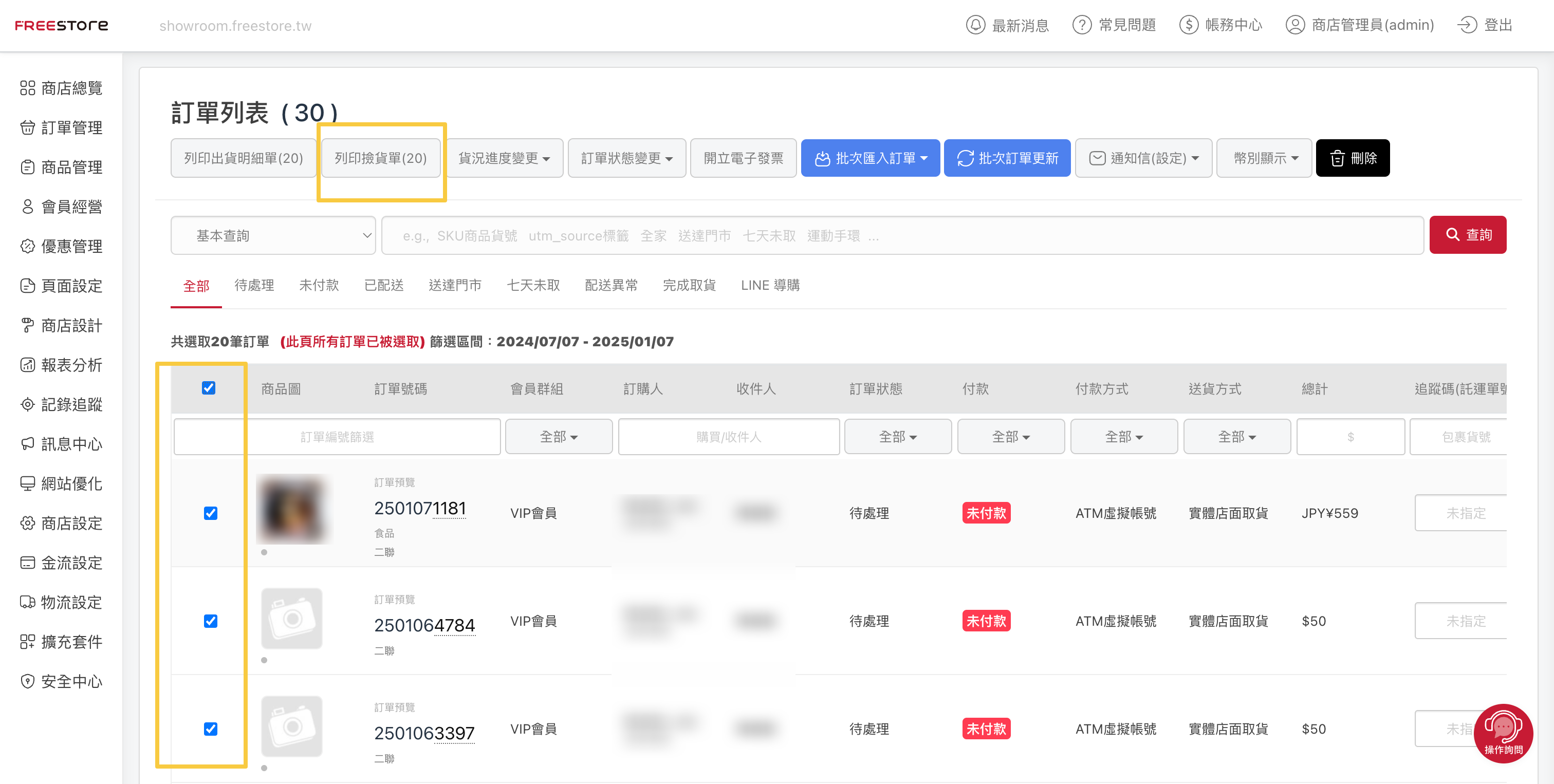Screen dimensions: 1554x784
Task: Open the 付款方式 全部 filter dropdown
Action: pyautogui.click(x=1124, y=437)
